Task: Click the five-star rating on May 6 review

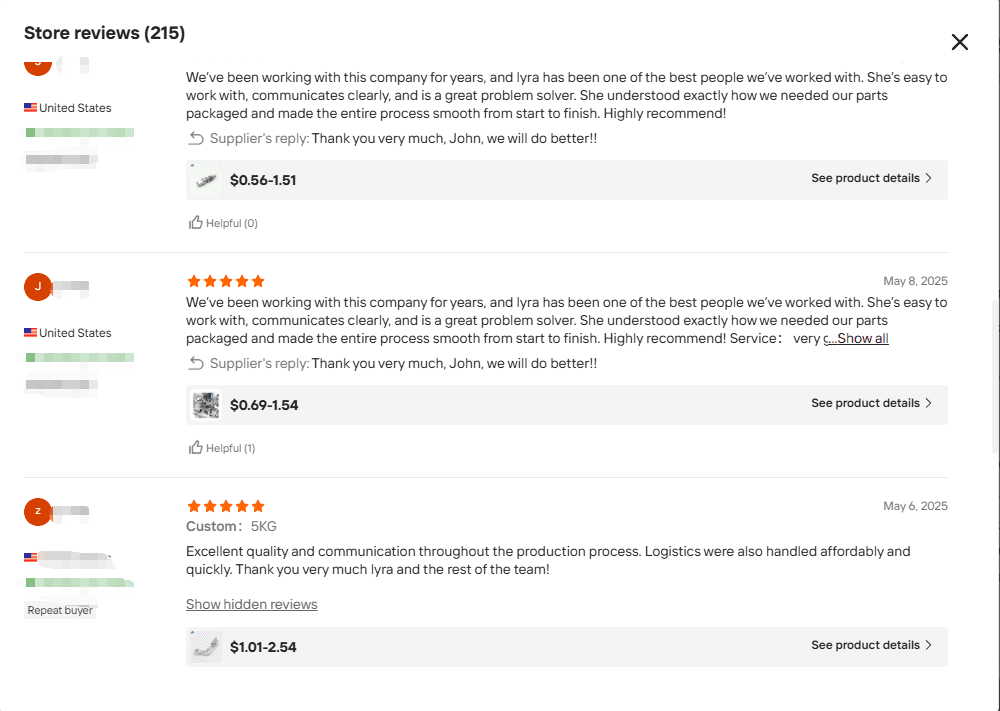Action: click(x=226, y=506)
